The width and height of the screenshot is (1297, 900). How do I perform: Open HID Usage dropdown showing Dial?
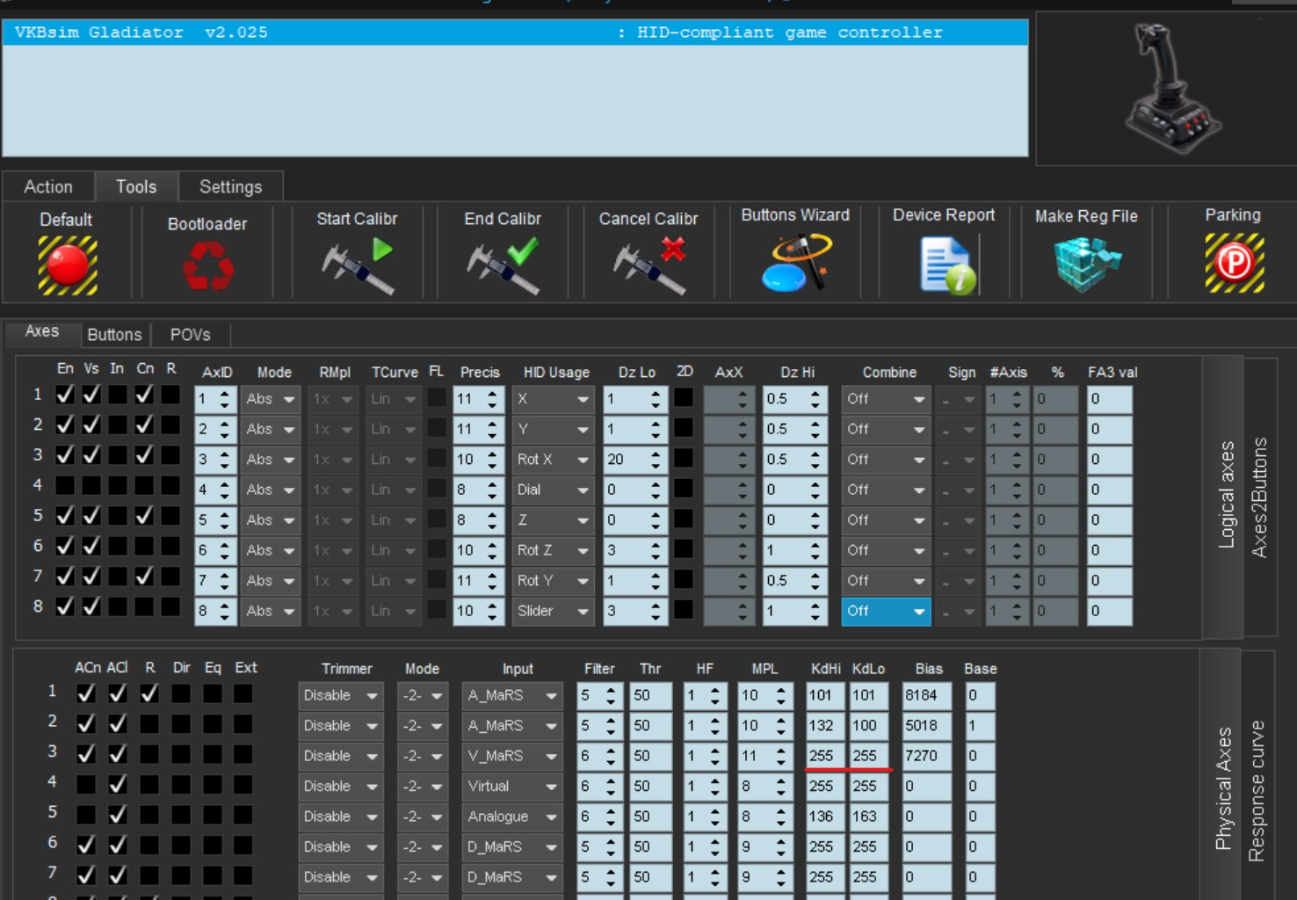click(553, 490)
